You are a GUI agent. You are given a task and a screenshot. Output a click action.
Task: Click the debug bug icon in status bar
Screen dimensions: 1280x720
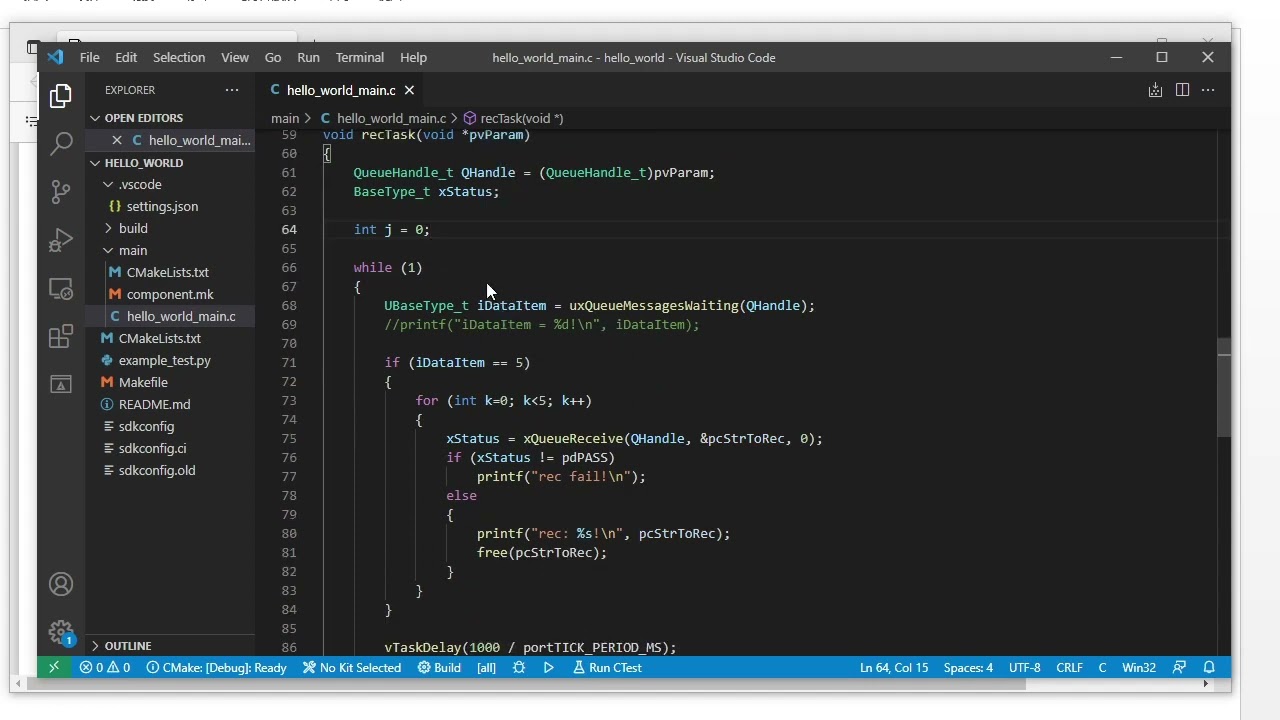519,667
